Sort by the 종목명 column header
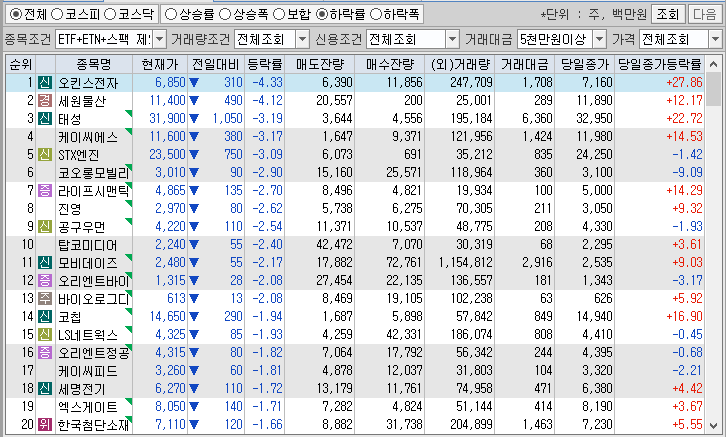726x437 pixels. click(94, 64)
